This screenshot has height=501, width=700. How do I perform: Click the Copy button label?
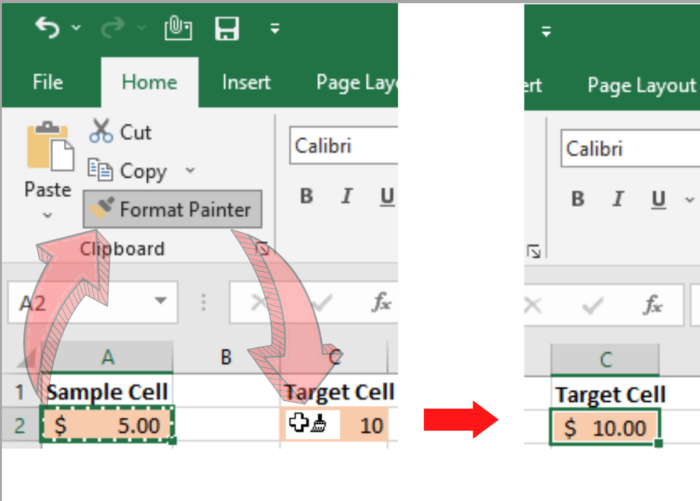pyautogui.click(x=143, y=171)
